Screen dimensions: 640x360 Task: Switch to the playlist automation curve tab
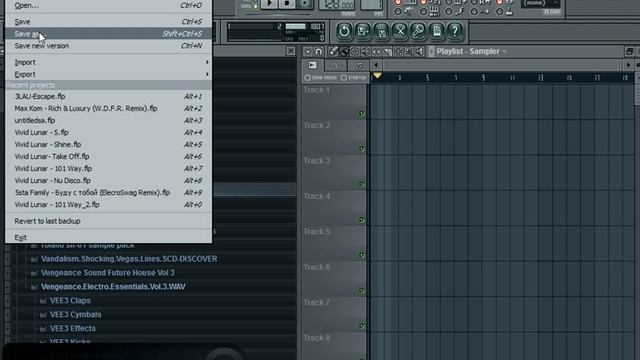(336, 65)
